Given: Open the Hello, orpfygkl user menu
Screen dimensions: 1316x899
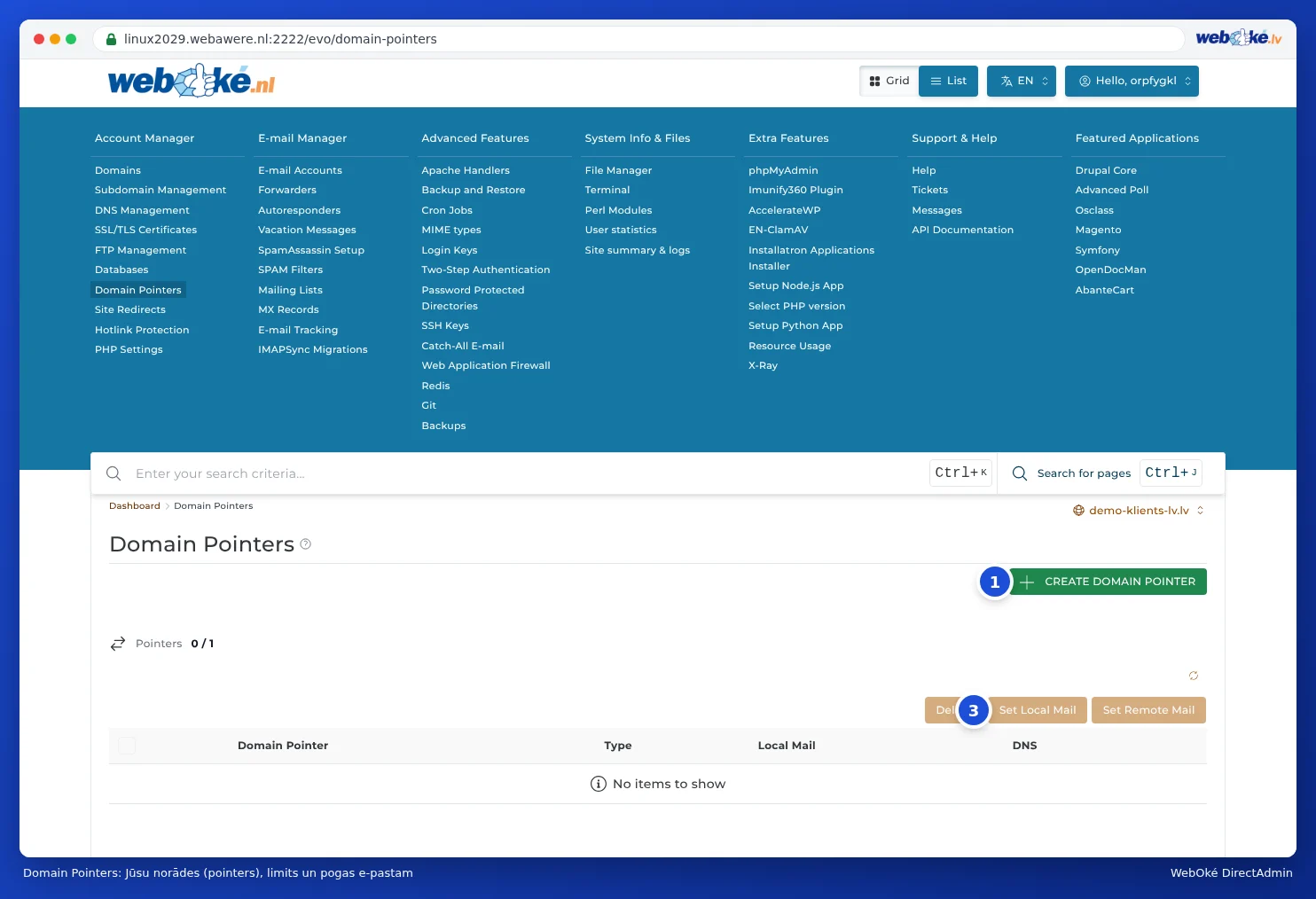Looking at the screenshot, I should 1132,81.
